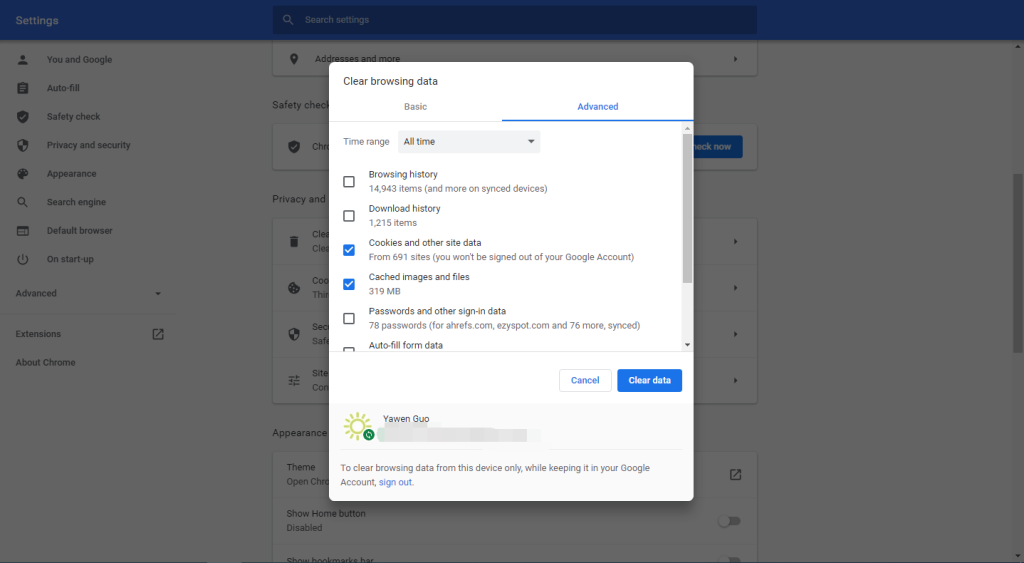
Task: Open clear browsing data row arrow
Action: [735, 242]
